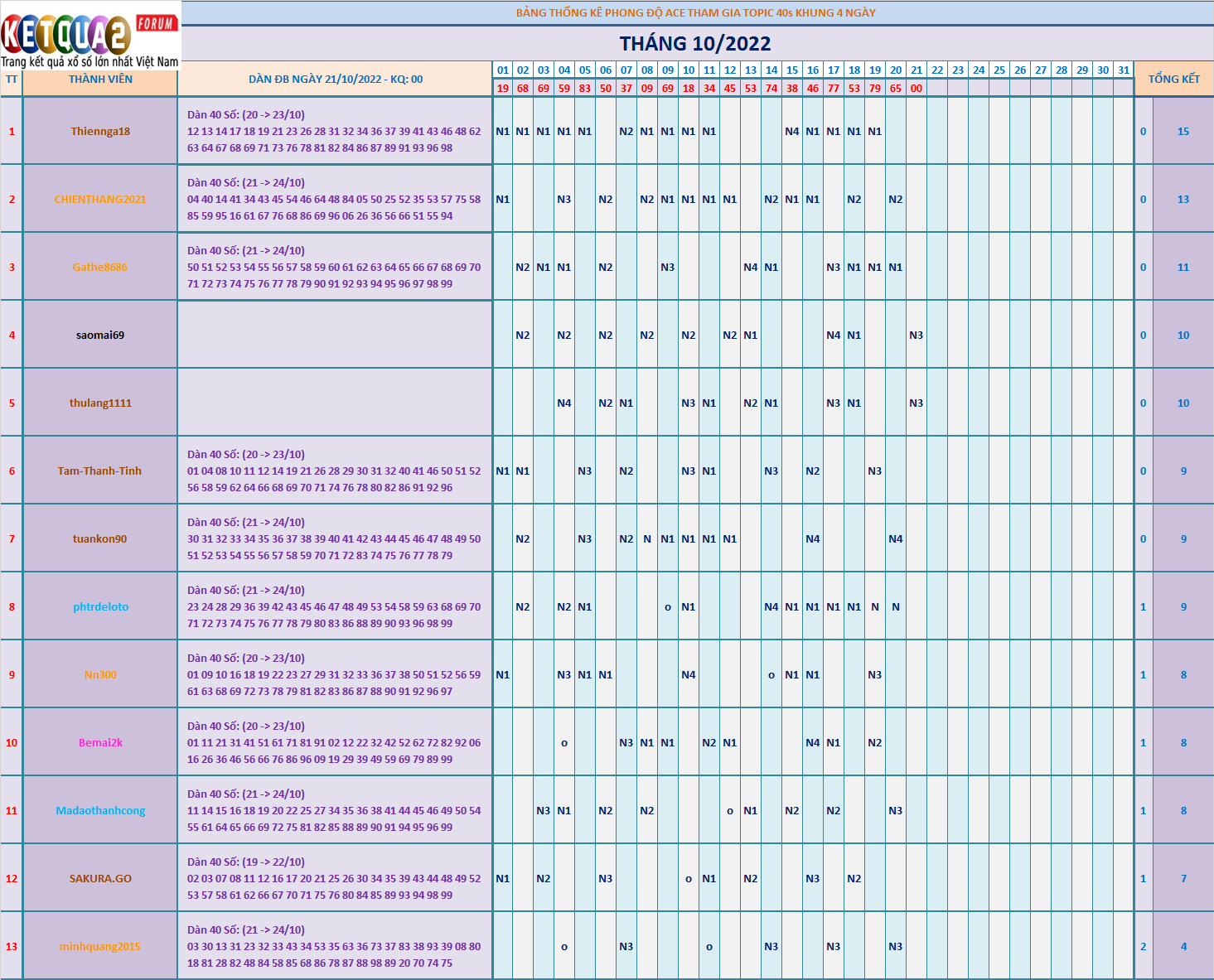The height and width of the screenshot is (980, 1214).
Task: Click total 13 in CHIENTHANG2021 row
Action: click(x=1183, y=199)
